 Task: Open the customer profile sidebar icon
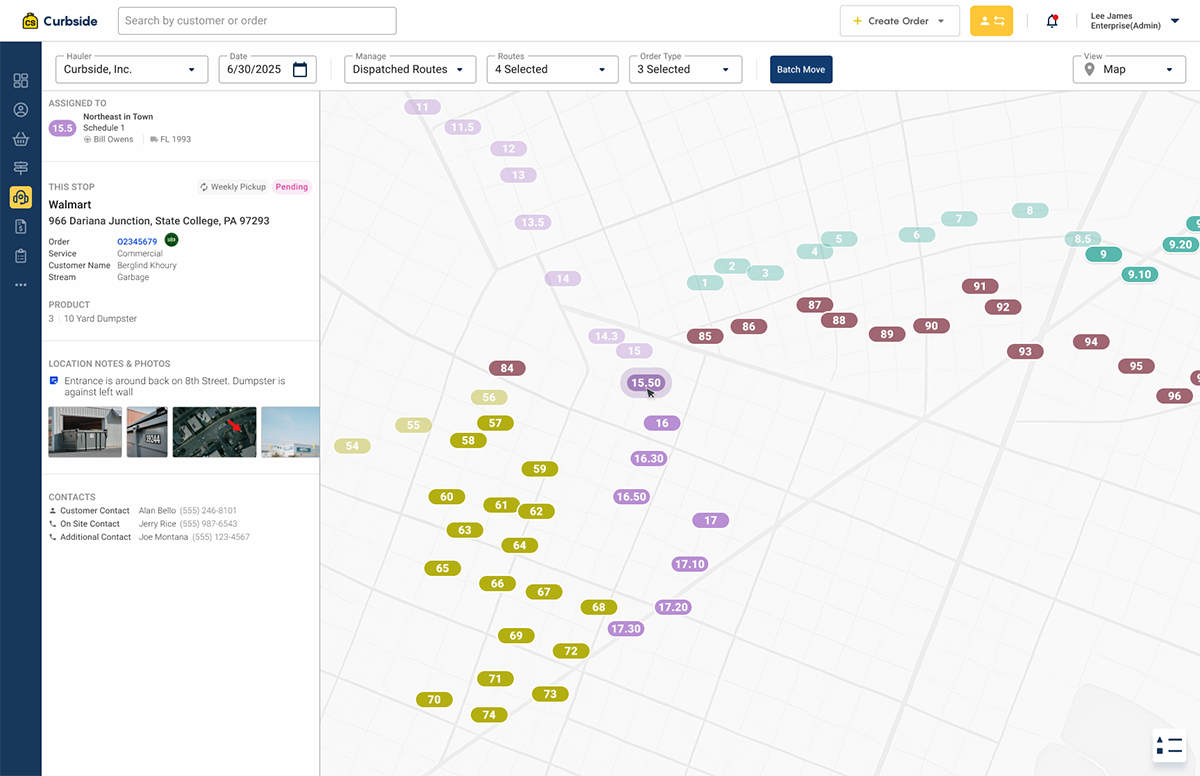(x=20, y=110)
